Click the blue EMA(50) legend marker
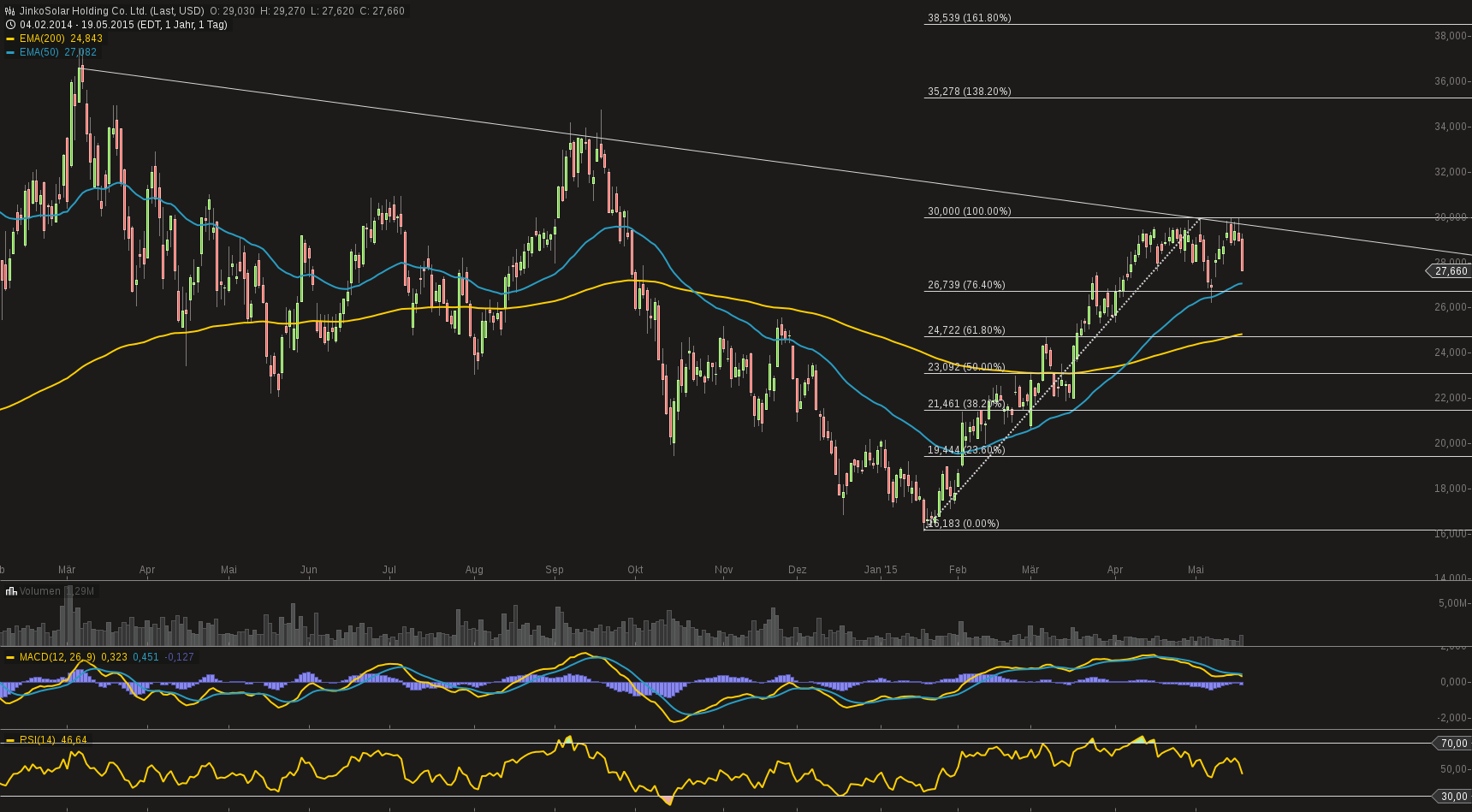This screenshot has height=812, width=1472. coord(10,52)
